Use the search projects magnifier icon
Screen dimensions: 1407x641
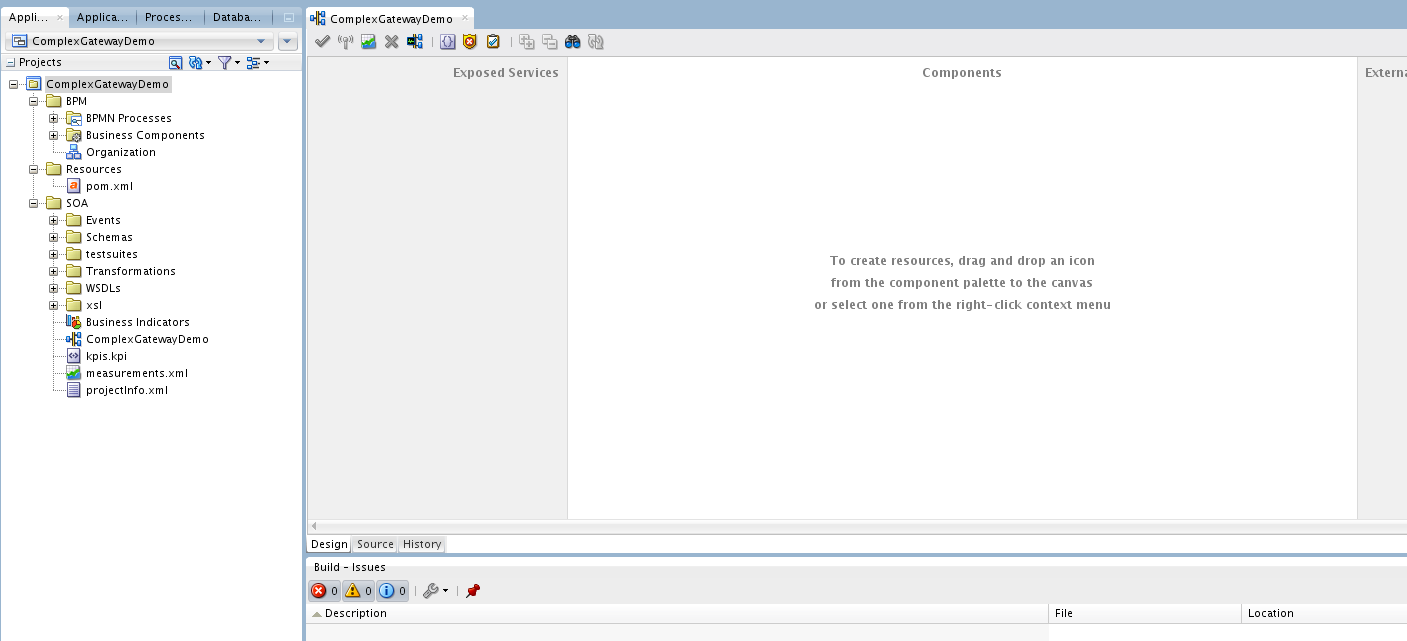177,63
